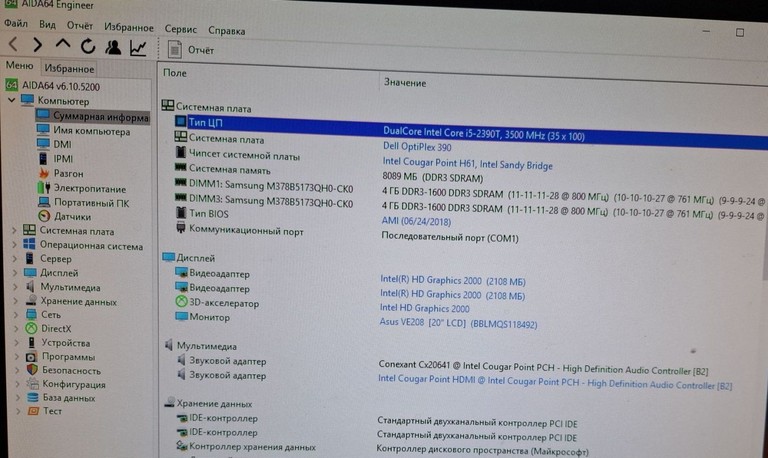768x458 pixels.
Task: Select the 3D-акселератор row icon
Action: [181, 302]
